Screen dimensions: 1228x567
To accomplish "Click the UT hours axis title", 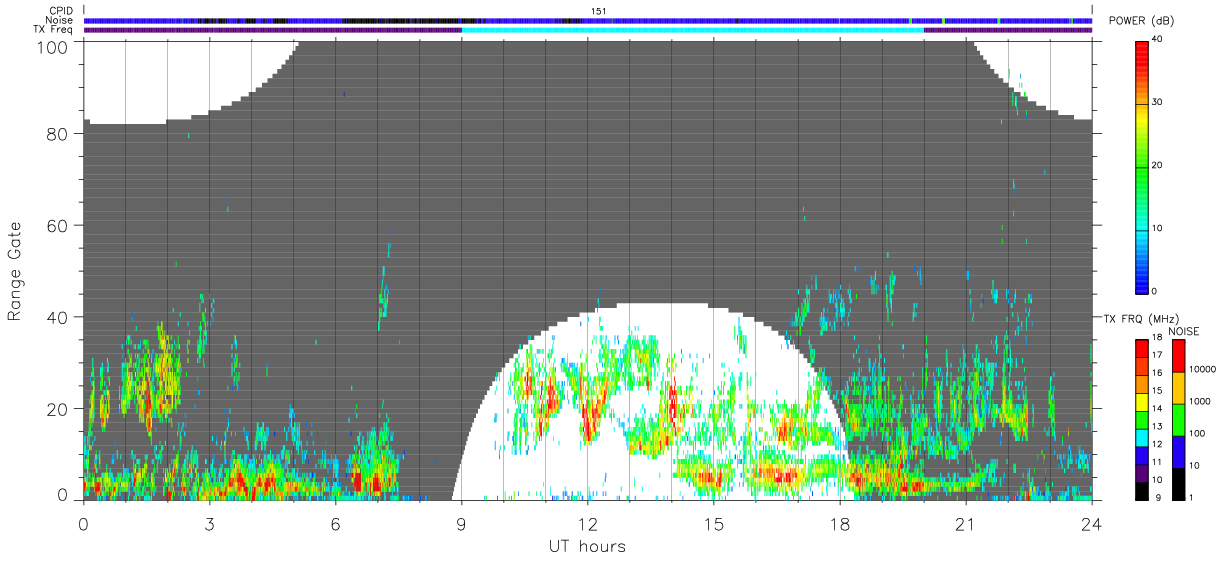I will tap(587, 546).
